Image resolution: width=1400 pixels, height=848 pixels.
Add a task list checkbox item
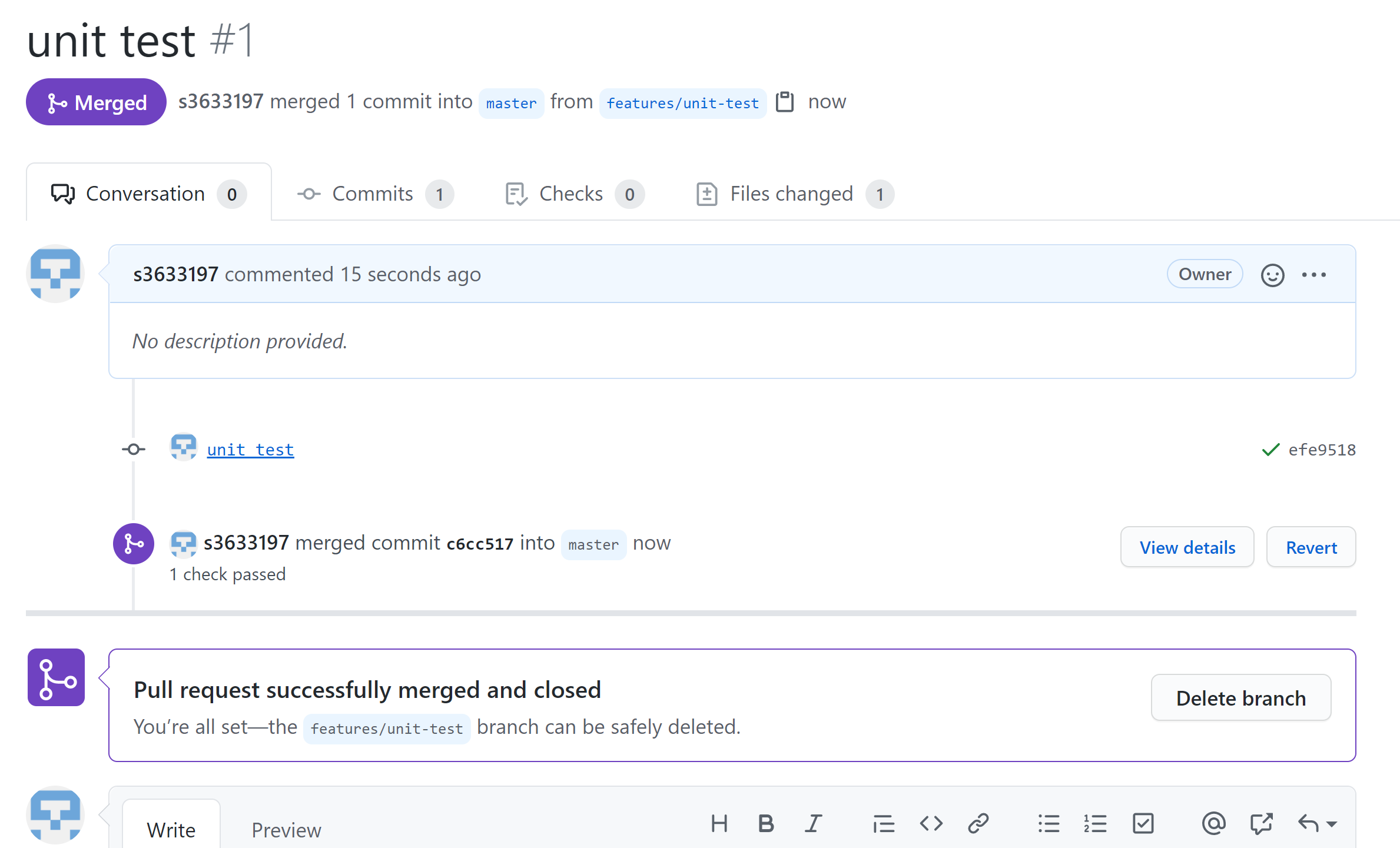1143,823
